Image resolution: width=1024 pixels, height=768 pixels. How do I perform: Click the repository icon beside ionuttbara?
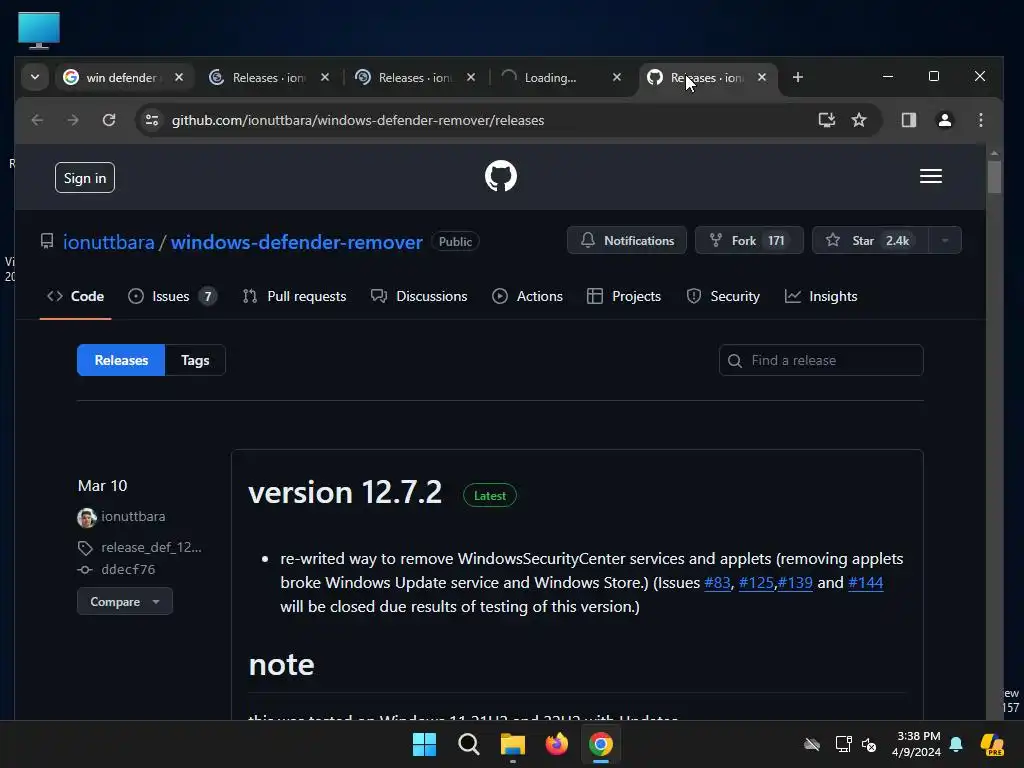[47, 241]
